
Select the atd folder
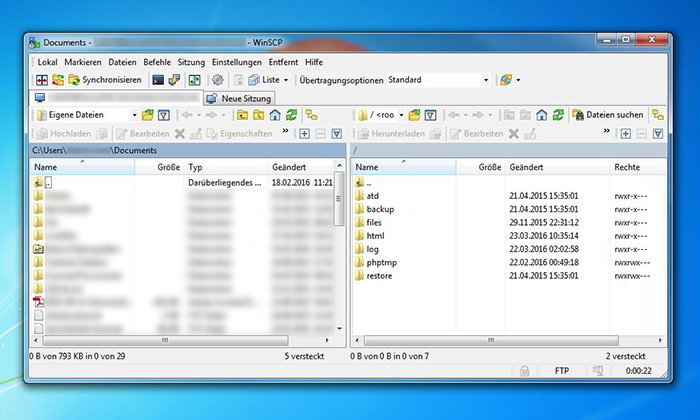click(372, 196)
